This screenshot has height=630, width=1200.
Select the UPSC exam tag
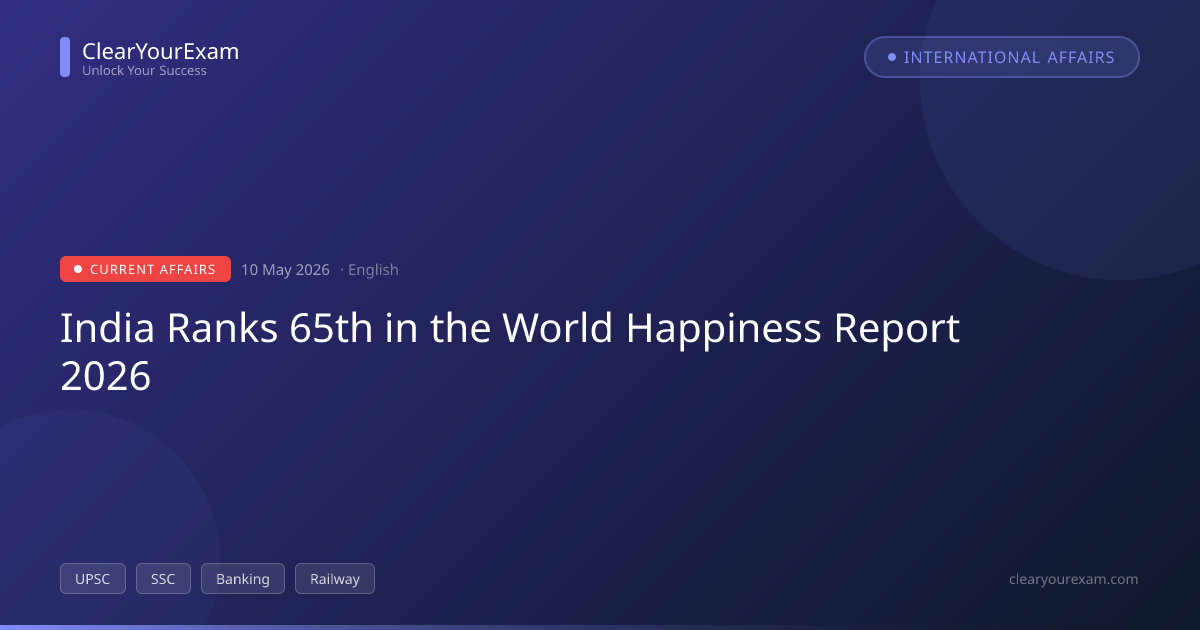coord(93,579)
